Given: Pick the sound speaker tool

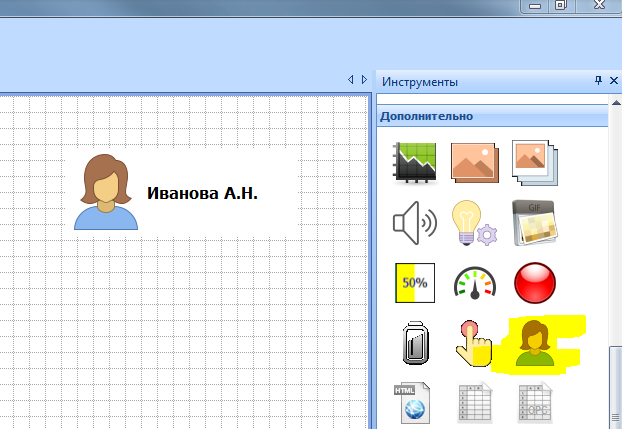Looking at the screenshot, I should tap(415, 223).
